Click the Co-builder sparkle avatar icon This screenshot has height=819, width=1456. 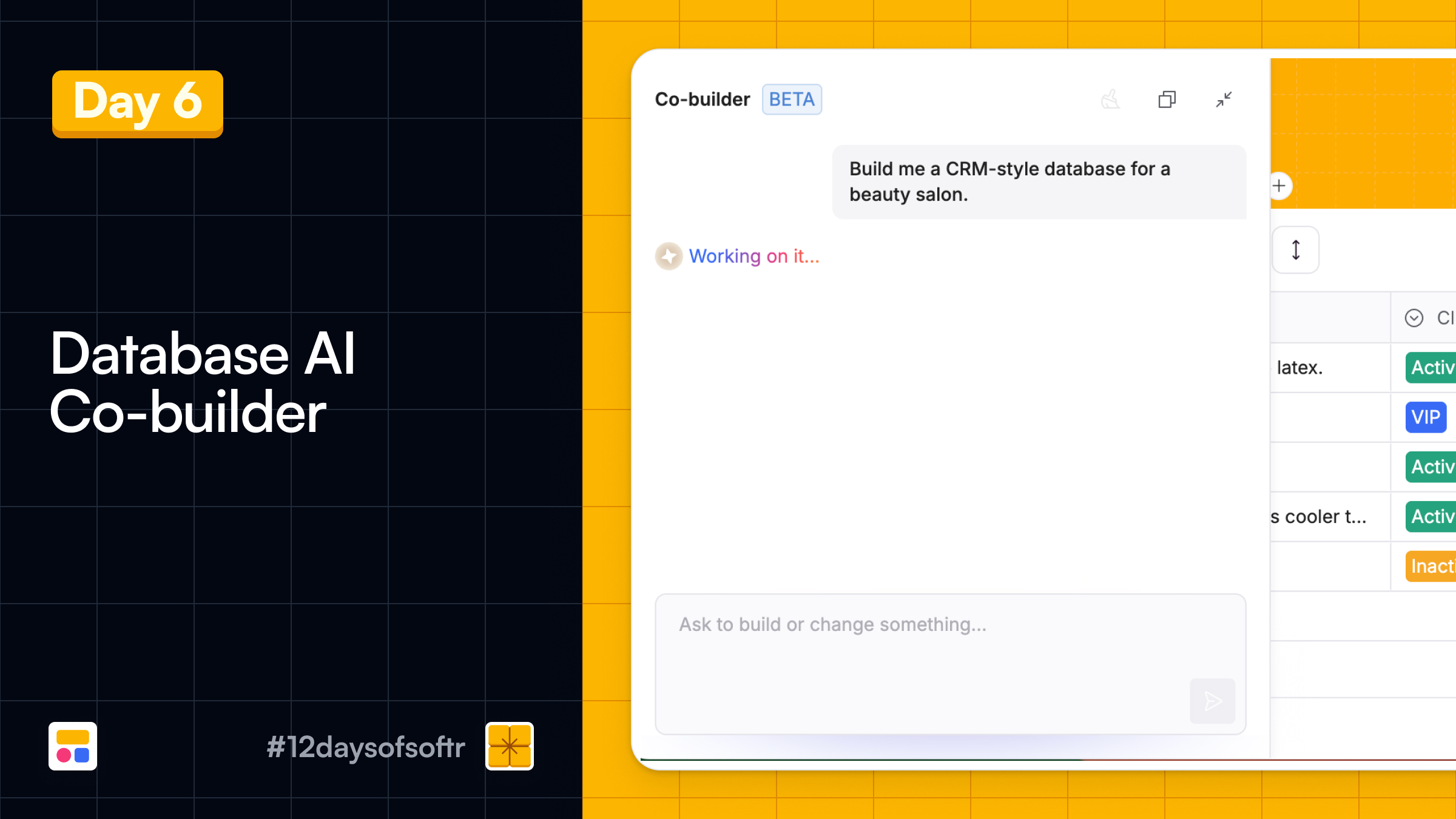669,256
